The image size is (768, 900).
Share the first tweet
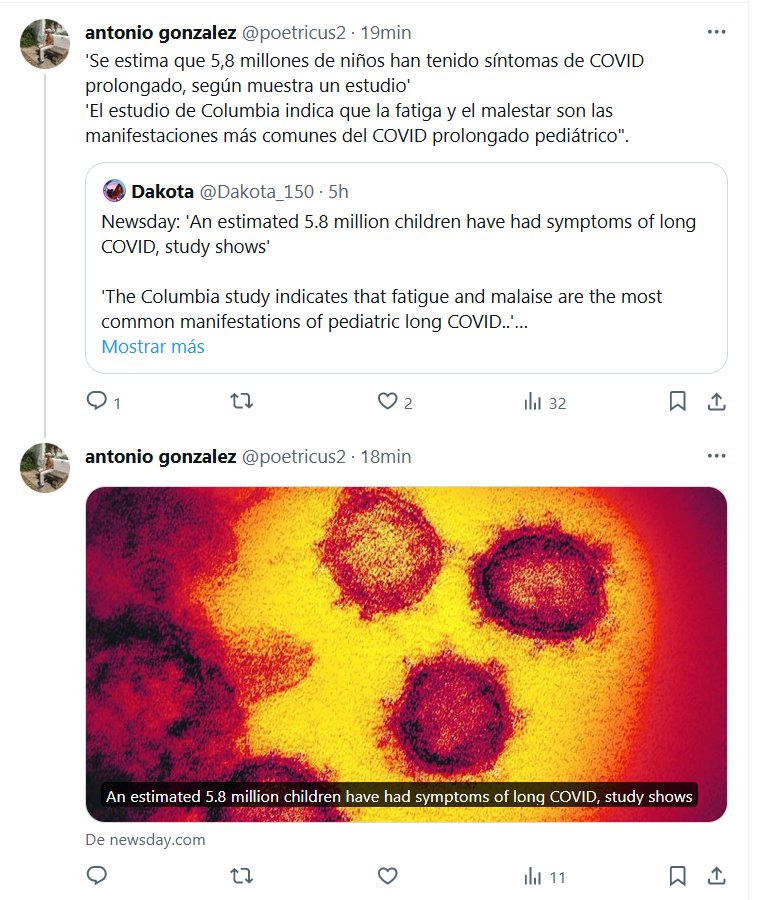click(716, 402)
